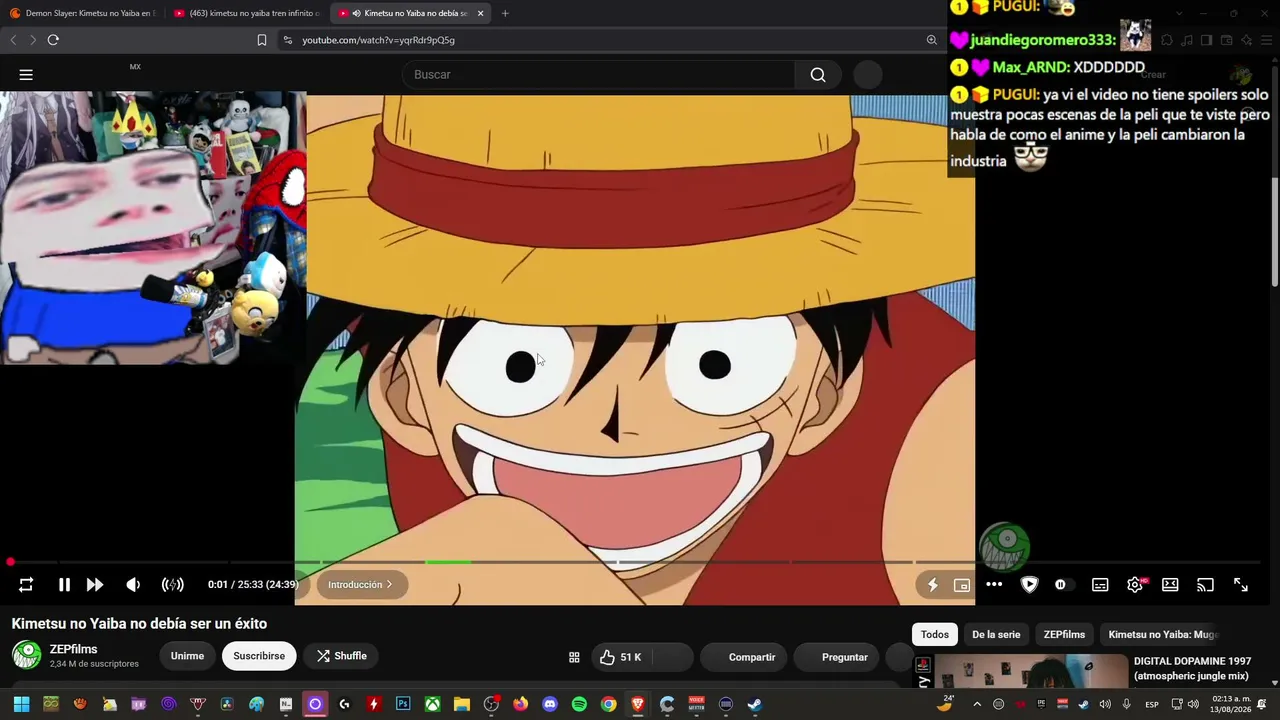Select the Todos filter chip
1280x720 pixels.
click(935, 634)
